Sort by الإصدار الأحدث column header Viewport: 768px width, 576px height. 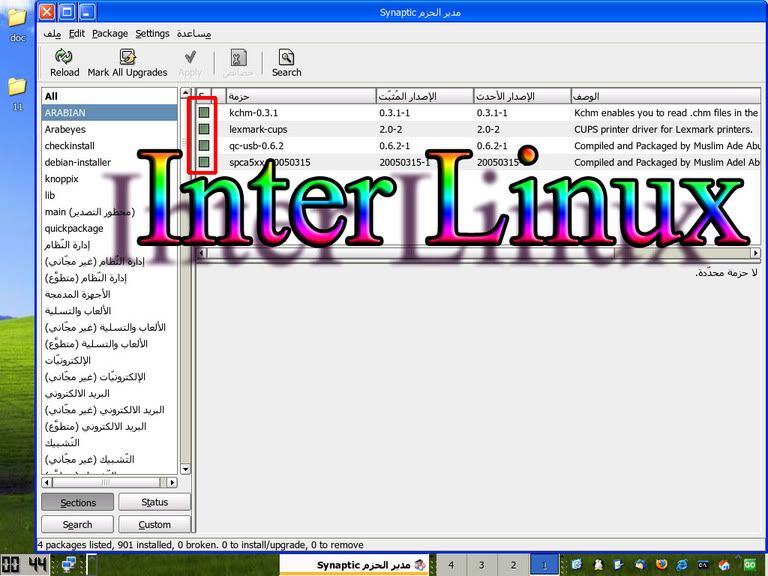click(x=522, y=96)
